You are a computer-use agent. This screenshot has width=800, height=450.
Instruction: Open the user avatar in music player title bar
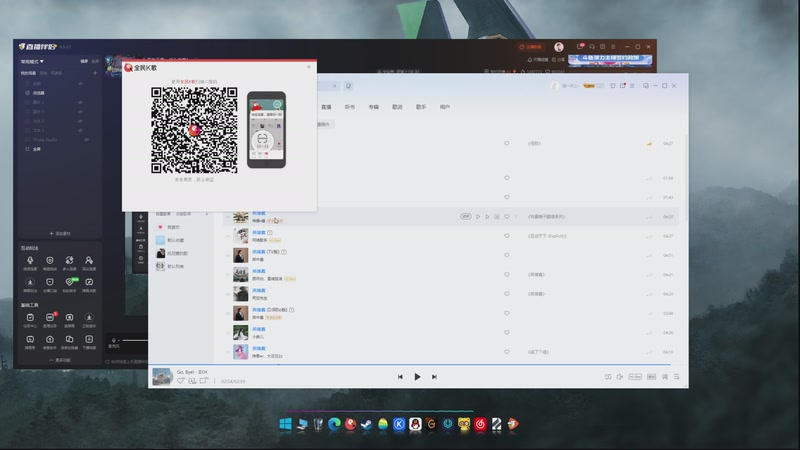tap(555, 86)
